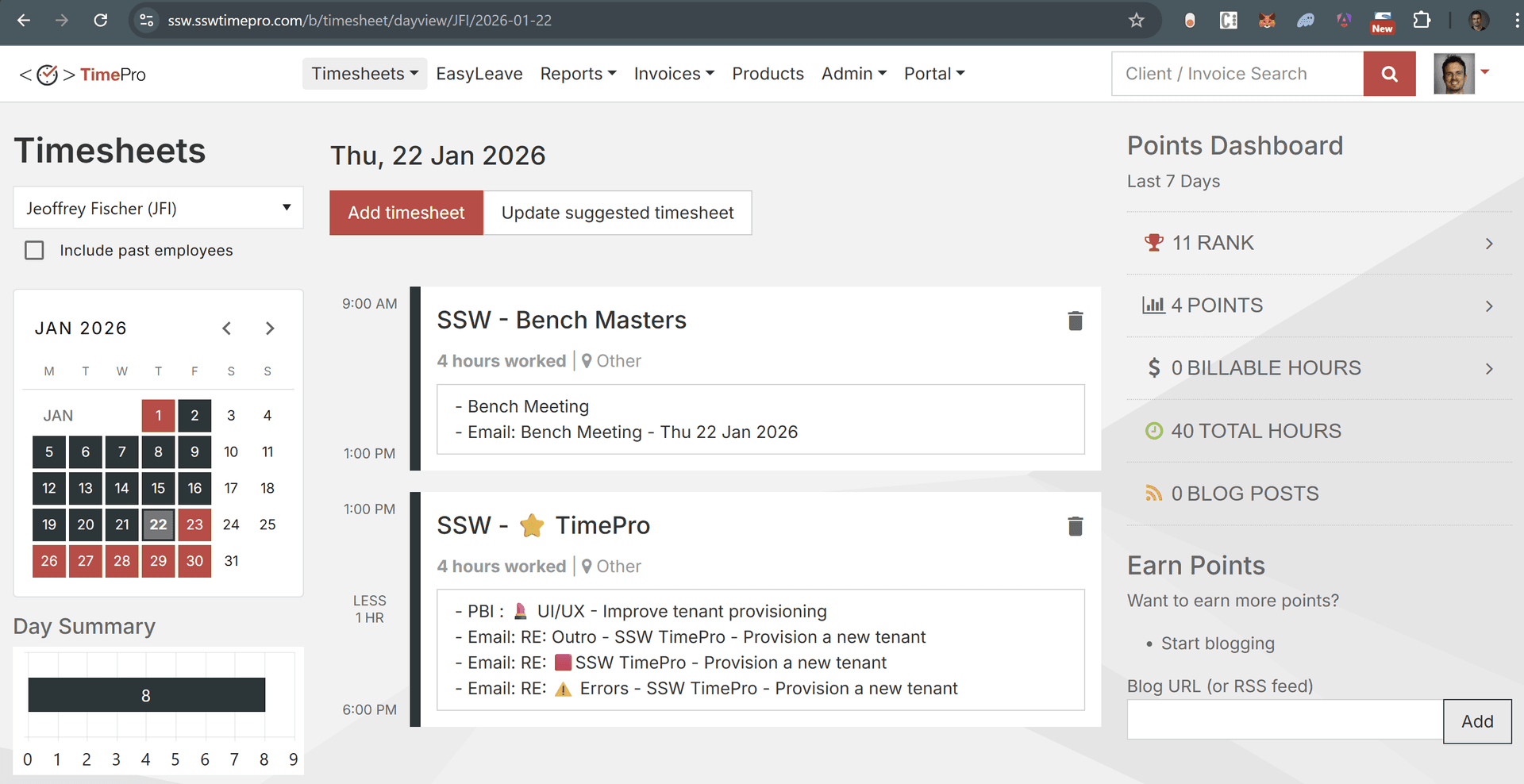Open the Portal dropdown menu

[x=934, y=74]
